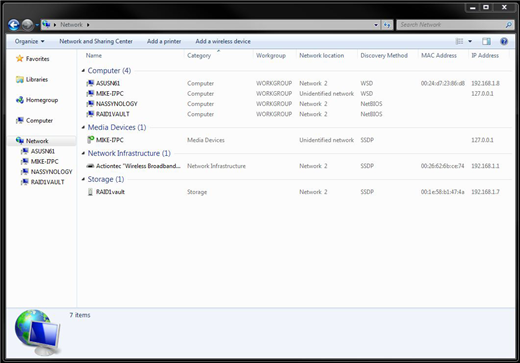This screenshot has width=520, height=363.
Task: Sort by the Network location column header
Action: [321, 55]
